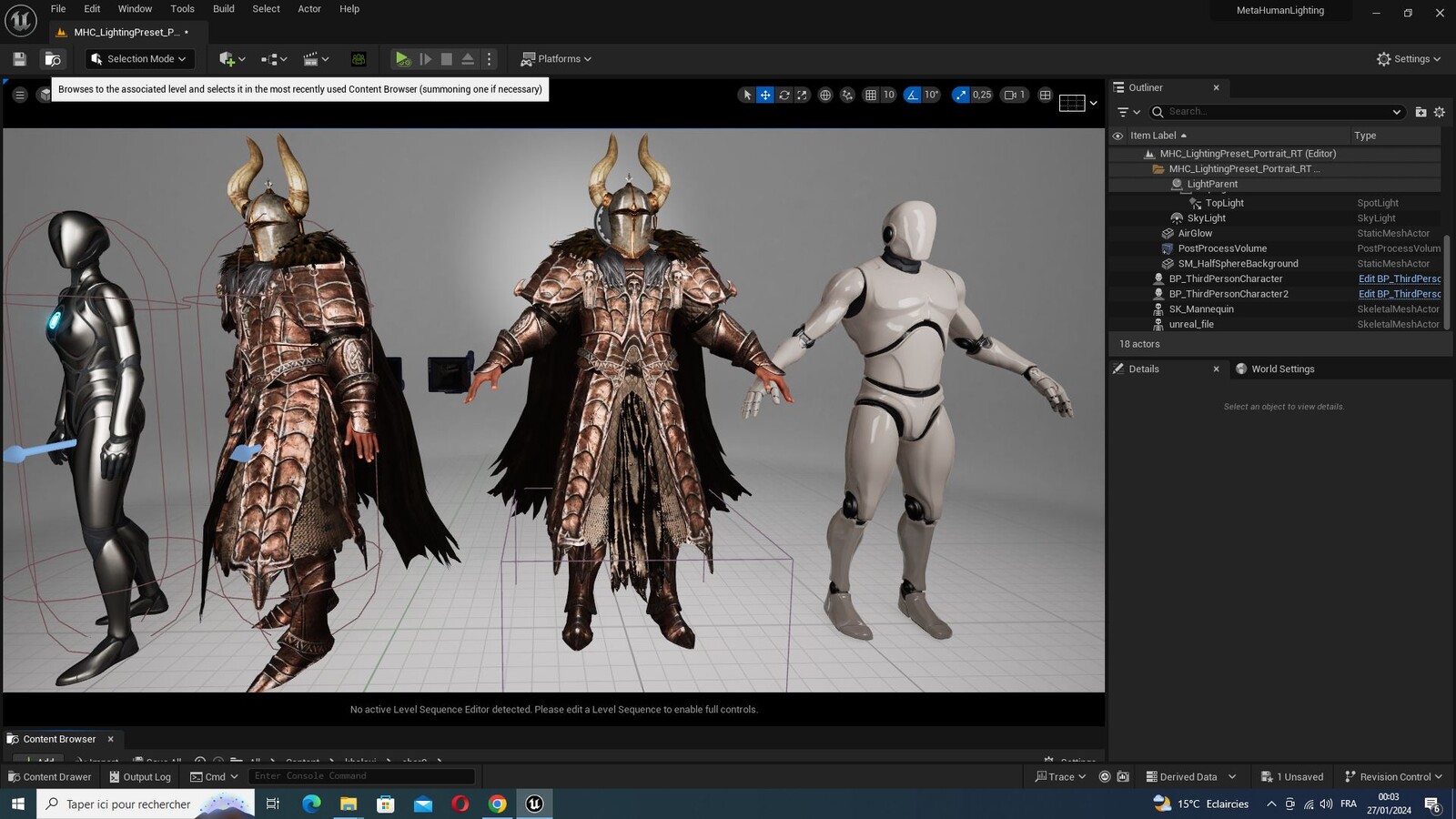Close the Outliner tab
This screenshot has height=819, width=1456.
click(x=1216, y=88)
